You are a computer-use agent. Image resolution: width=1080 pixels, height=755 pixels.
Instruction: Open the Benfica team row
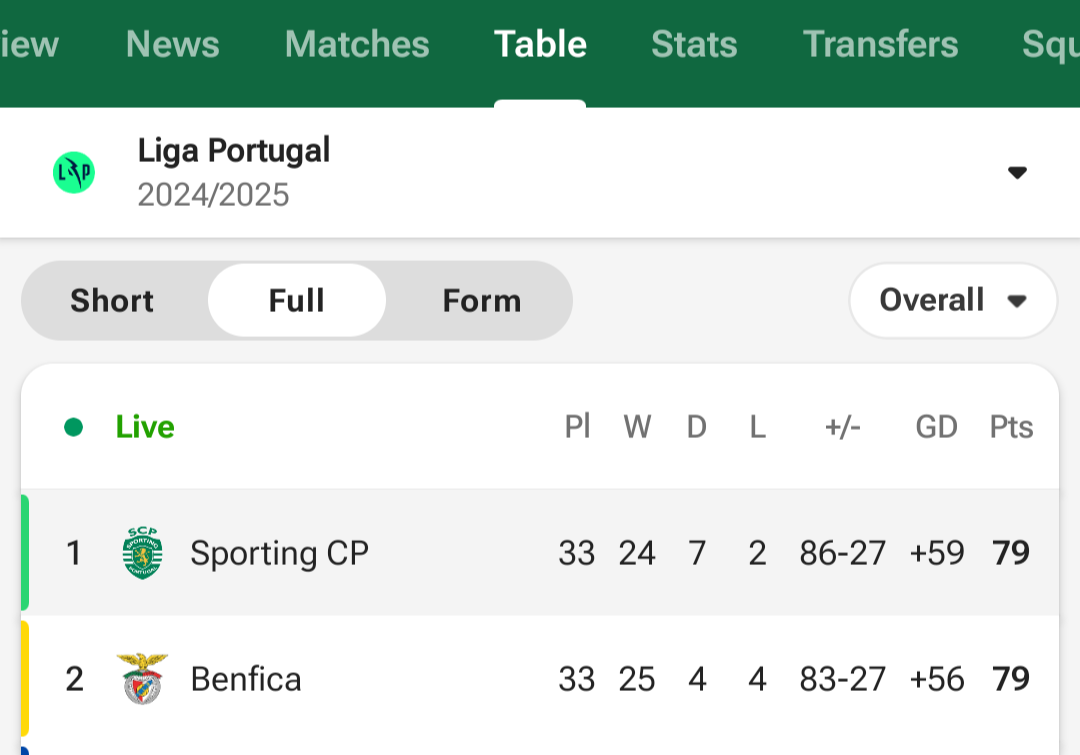[540, 679]
